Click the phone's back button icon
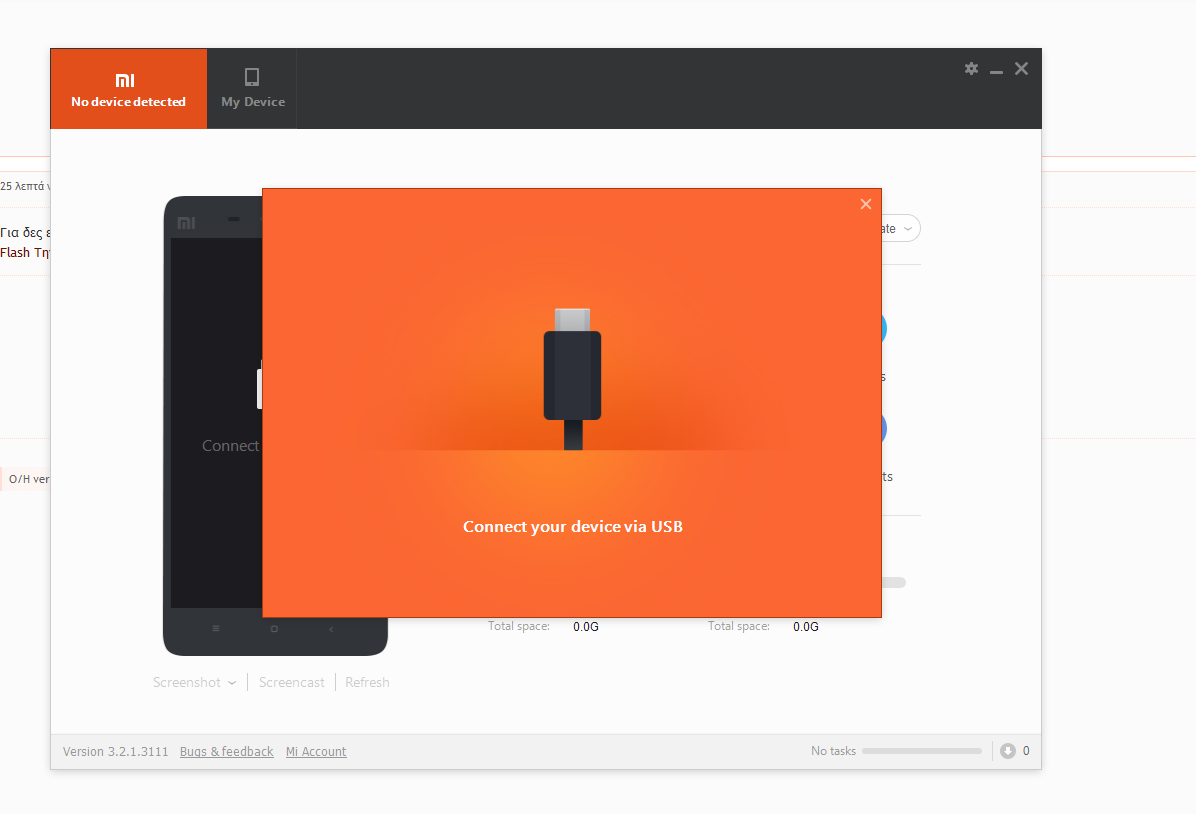This screenshot has height=814, width=1196. 331,629
